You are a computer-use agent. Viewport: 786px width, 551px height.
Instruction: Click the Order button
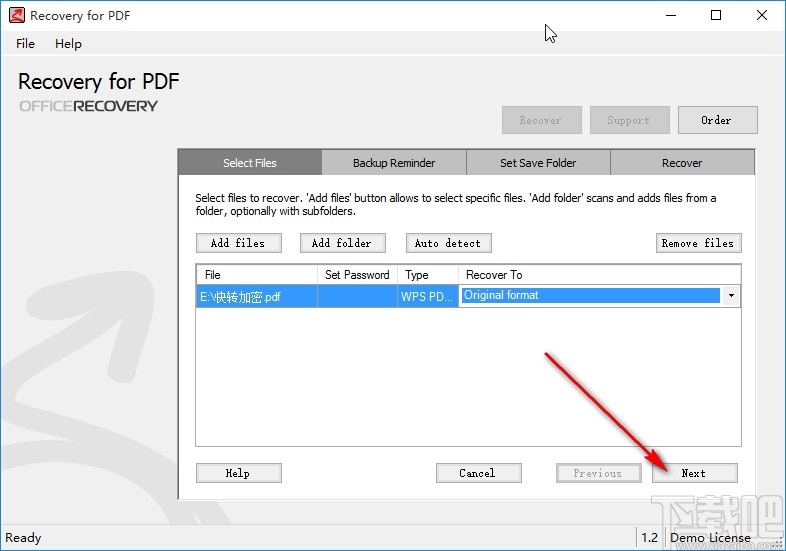pos(717,120)
